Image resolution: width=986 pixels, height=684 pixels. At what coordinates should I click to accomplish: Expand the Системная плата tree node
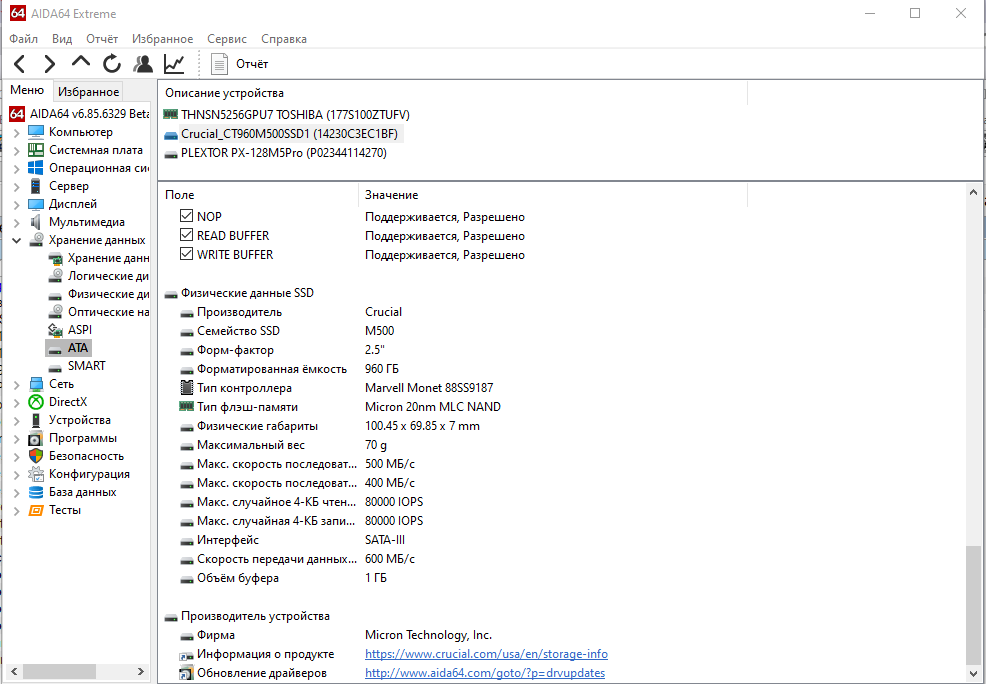tap(17, 151)
